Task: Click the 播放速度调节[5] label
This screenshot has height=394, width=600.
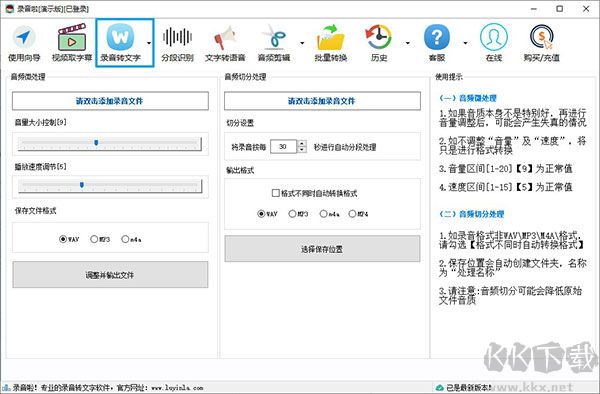Action: pyautogui.click(x=41, y=167)
